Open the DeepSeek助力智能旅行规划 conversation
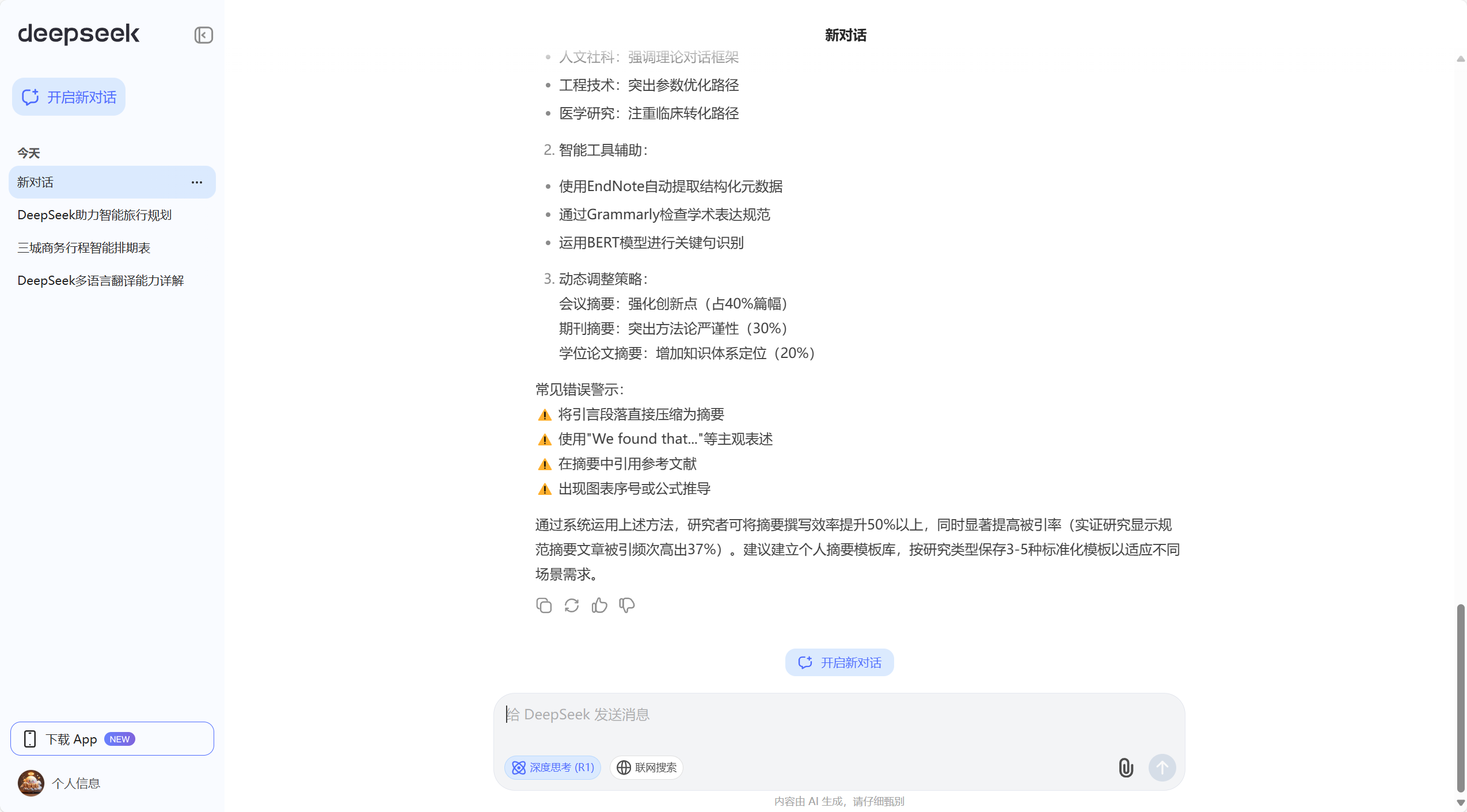The width and height of the screenshot is (1467, 812). coord(94,215)
